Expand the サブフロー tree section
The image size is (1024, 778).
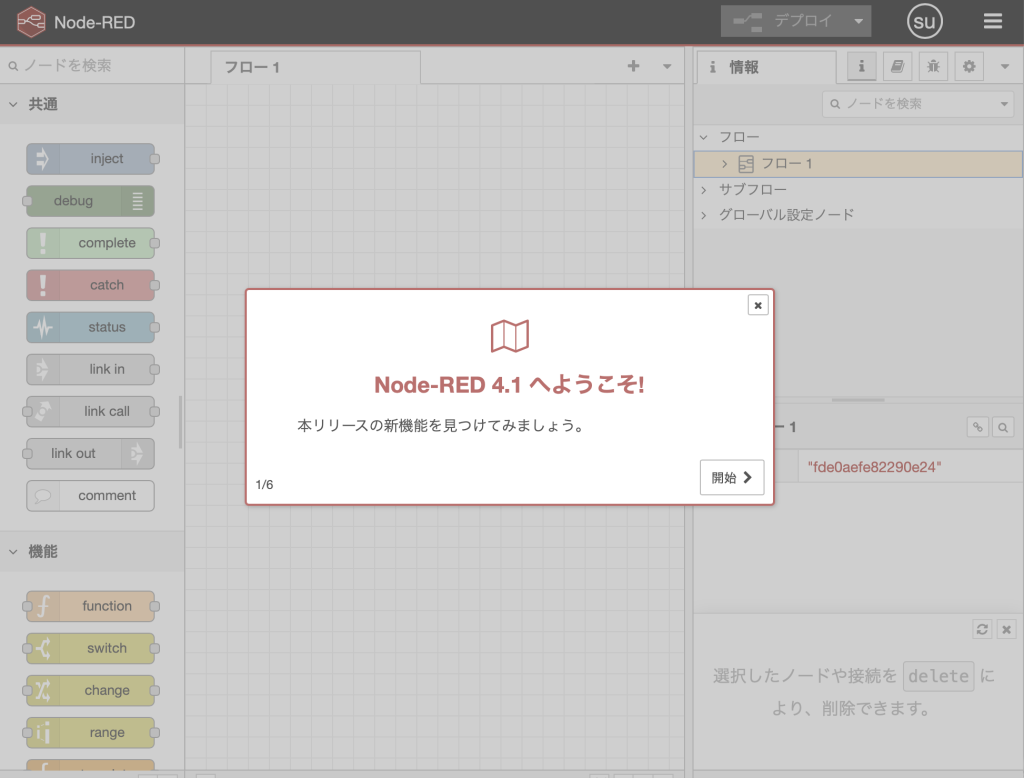(x=704, y=189)
